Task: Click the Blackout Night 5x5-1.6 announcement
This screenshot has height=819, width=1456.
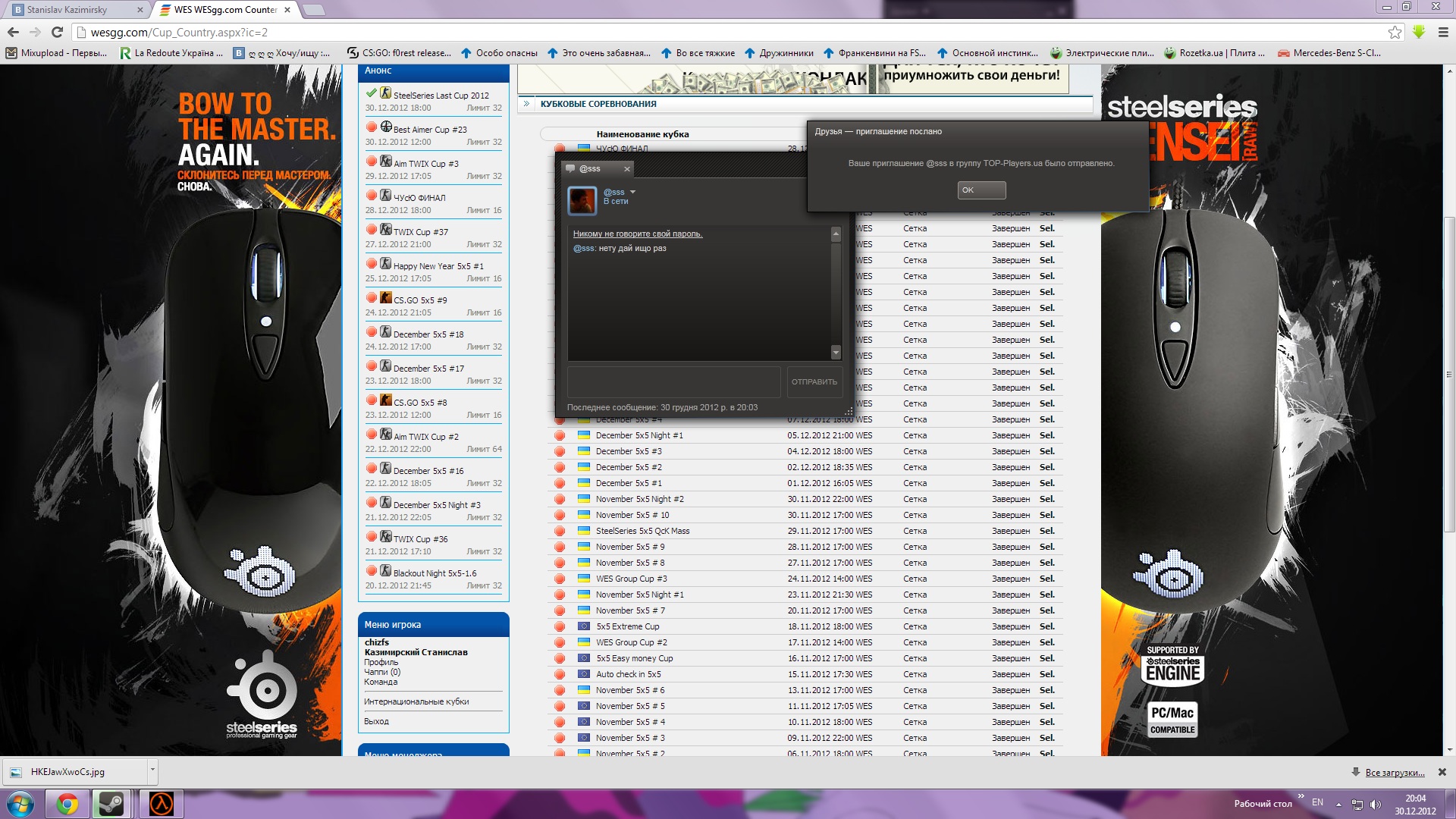Action: pyautogui.click(x=435, y=573)
